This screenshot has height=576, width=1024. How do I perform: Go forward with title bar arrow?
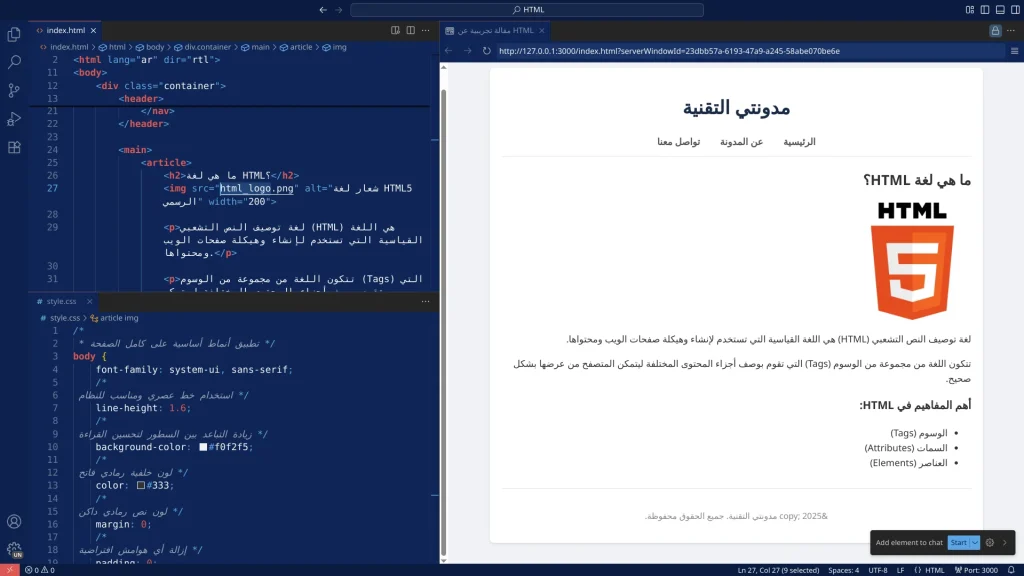[338, 10]
